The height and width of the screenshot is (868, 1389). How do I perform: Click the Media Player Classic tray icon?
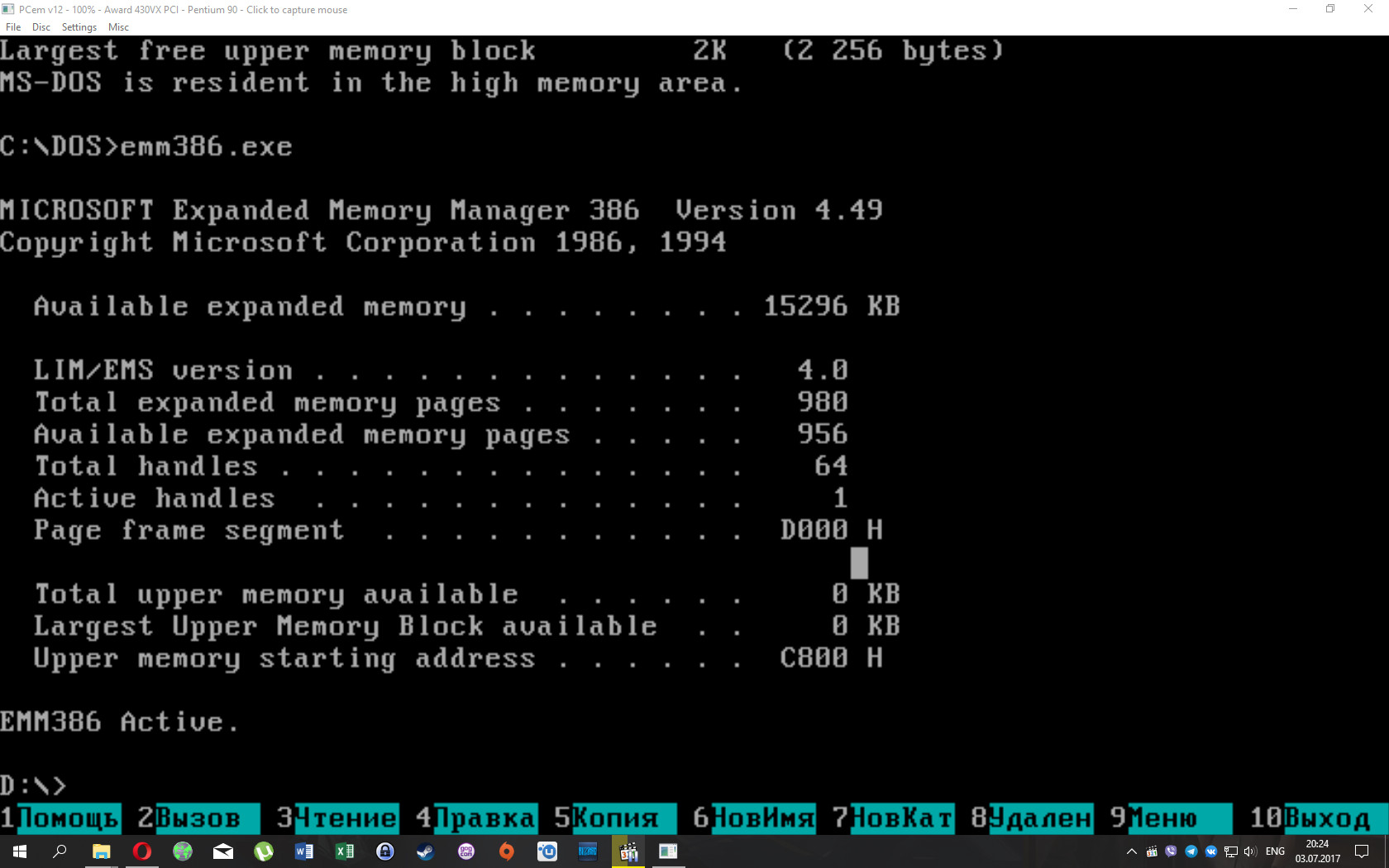coord(1152,851)
